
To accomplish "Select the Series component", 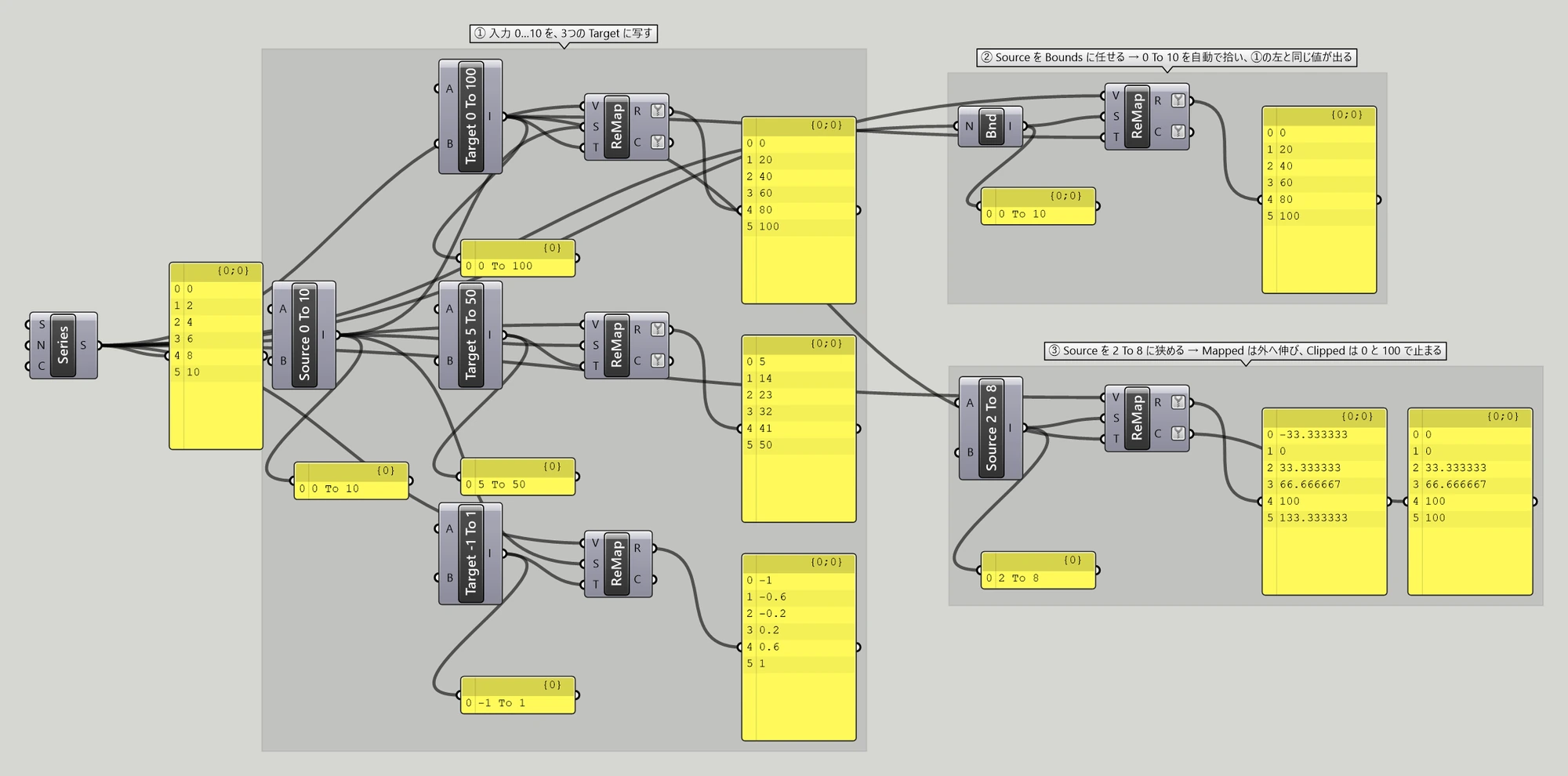I will pos(64,346).
